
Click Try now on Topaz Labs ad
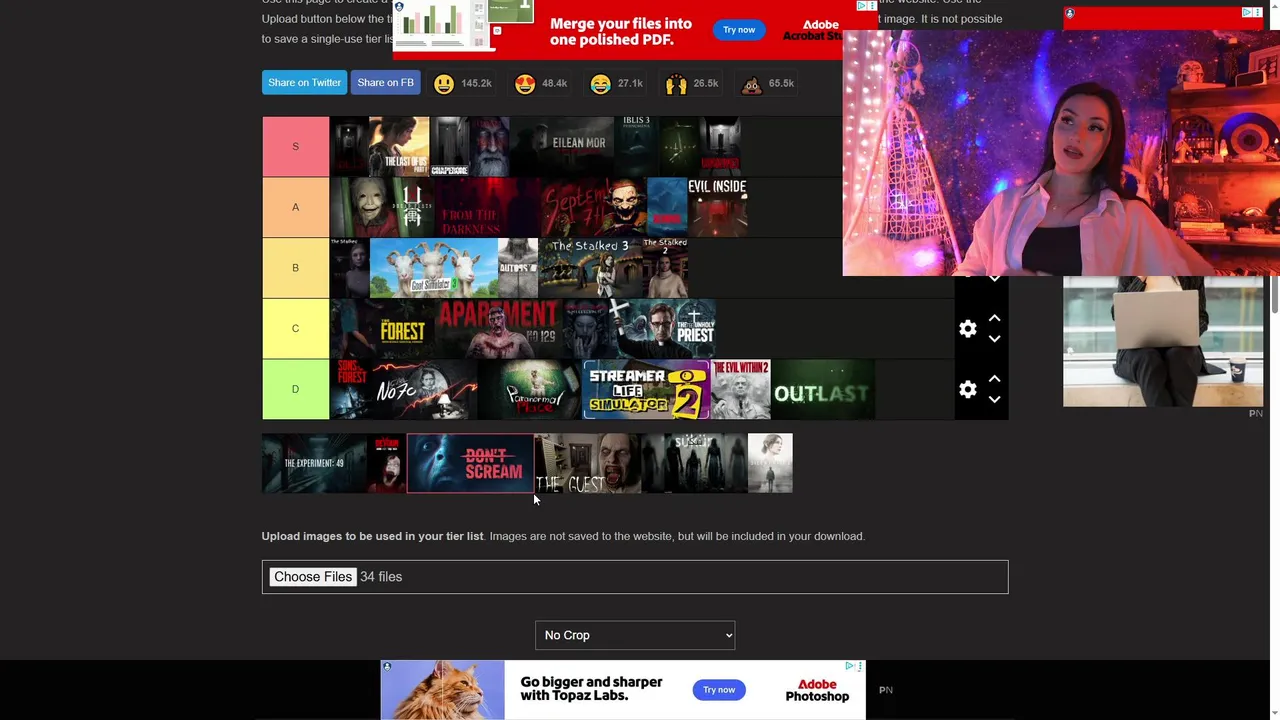click(719, 690)
